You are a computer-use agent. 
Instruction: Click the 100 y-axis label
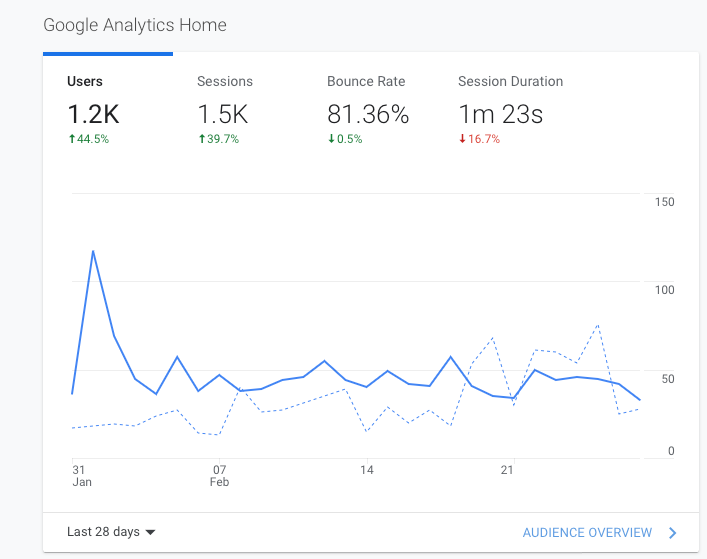coord(665,290)
